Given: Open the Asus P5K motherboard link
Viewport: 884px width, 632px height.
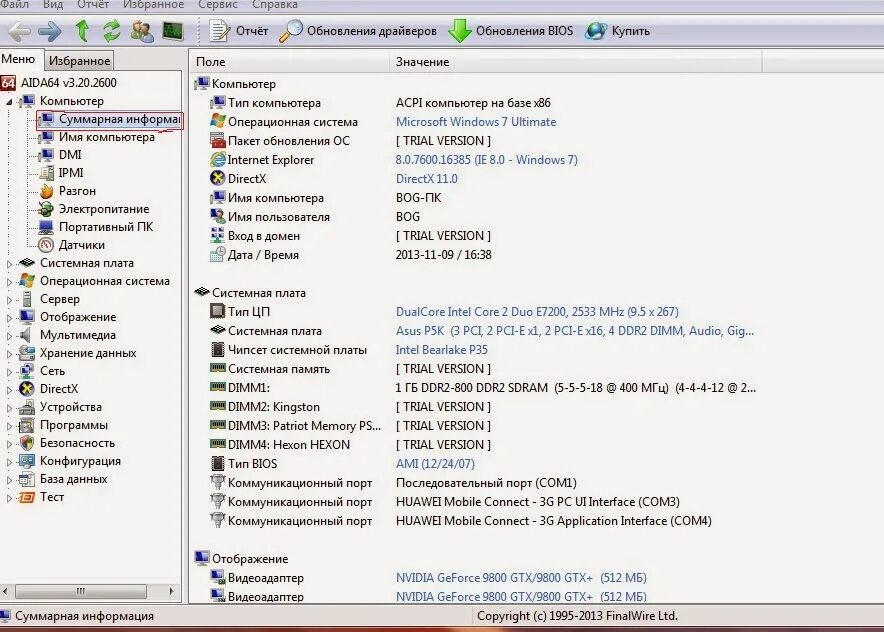Looking at the screenshot, I should [574, 331].
